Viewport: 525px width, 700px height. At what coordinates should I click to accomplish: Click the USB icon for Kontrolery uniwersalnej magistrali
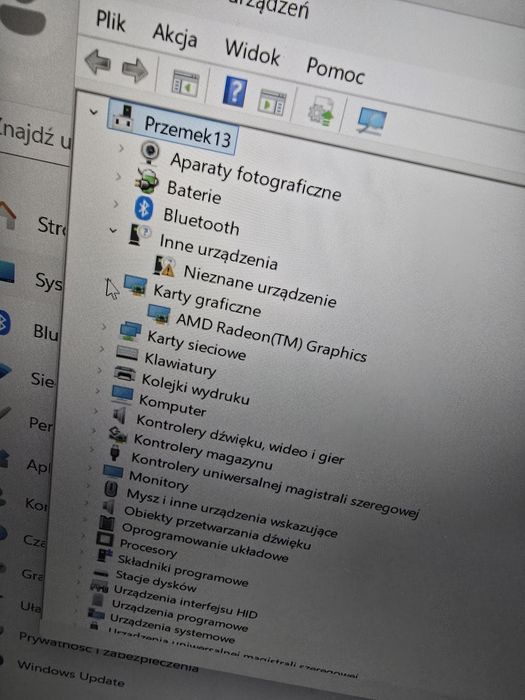[115, 452]
